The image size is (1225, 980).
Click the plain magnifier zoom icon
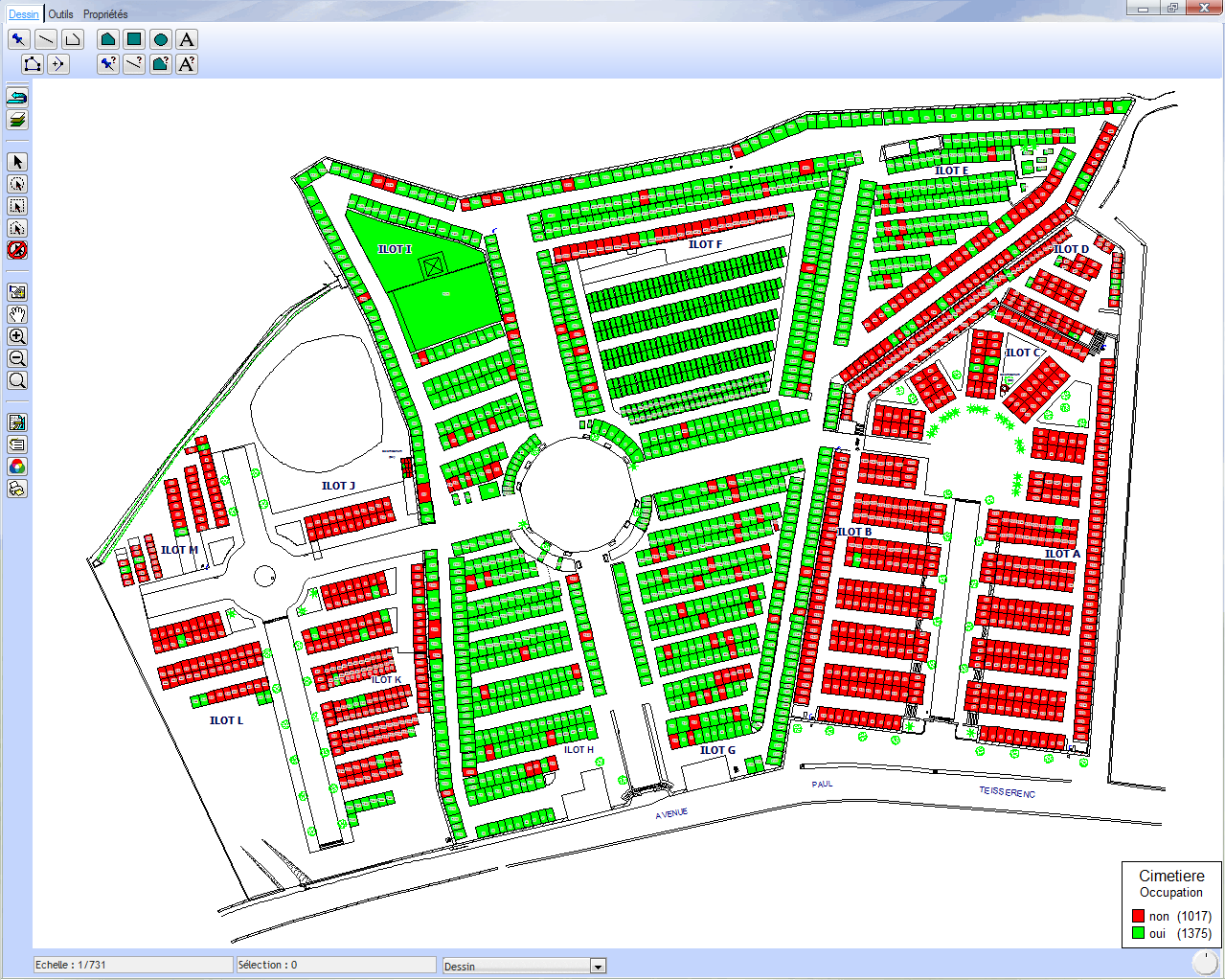click(x=17, y=380)
